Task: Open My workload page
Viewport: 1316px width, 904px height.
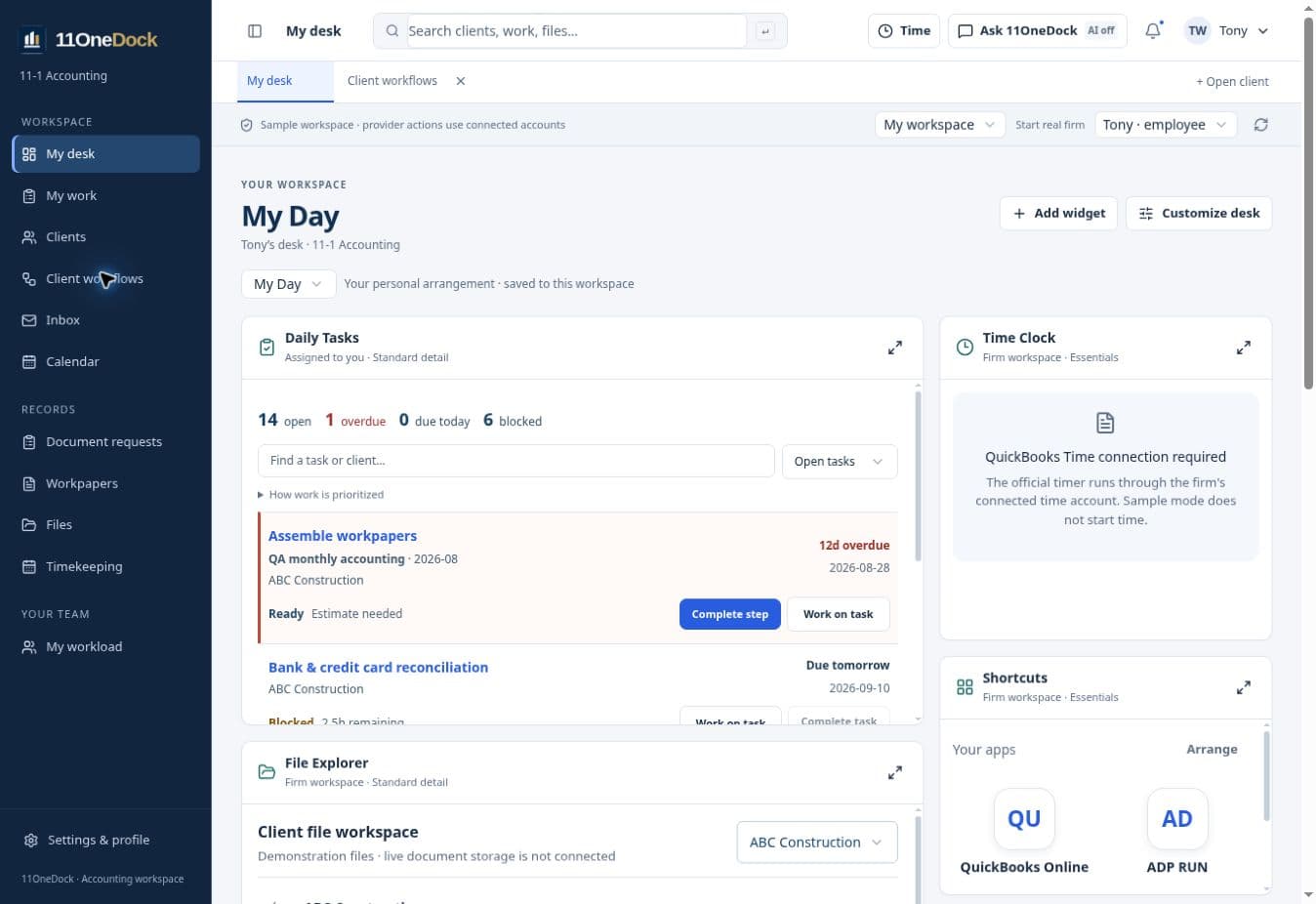Action: coord(105,646)
